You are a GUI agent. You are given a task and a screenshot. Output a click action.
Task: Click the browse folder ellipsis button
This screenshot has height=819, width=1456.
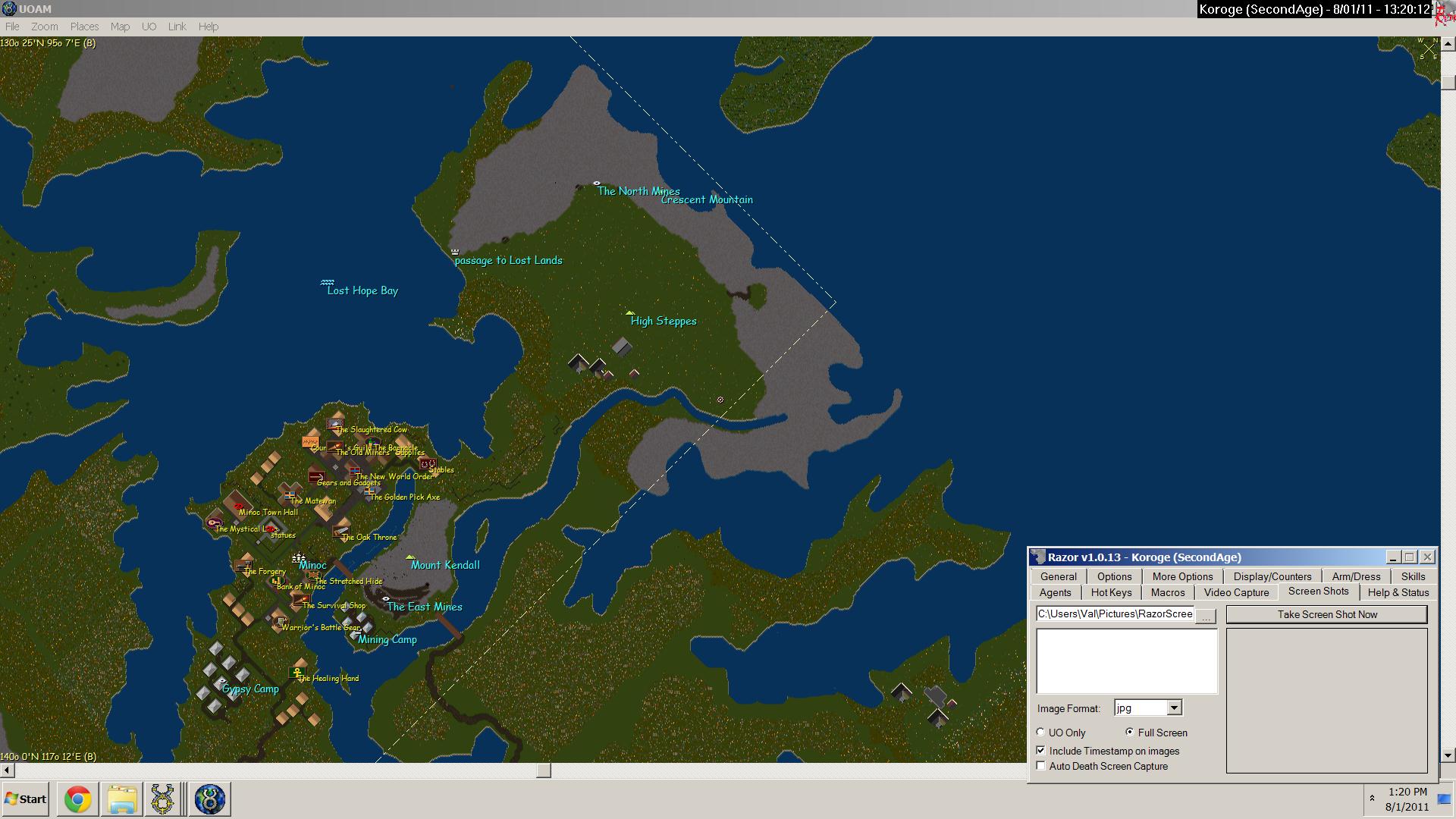pos(1206,615)
